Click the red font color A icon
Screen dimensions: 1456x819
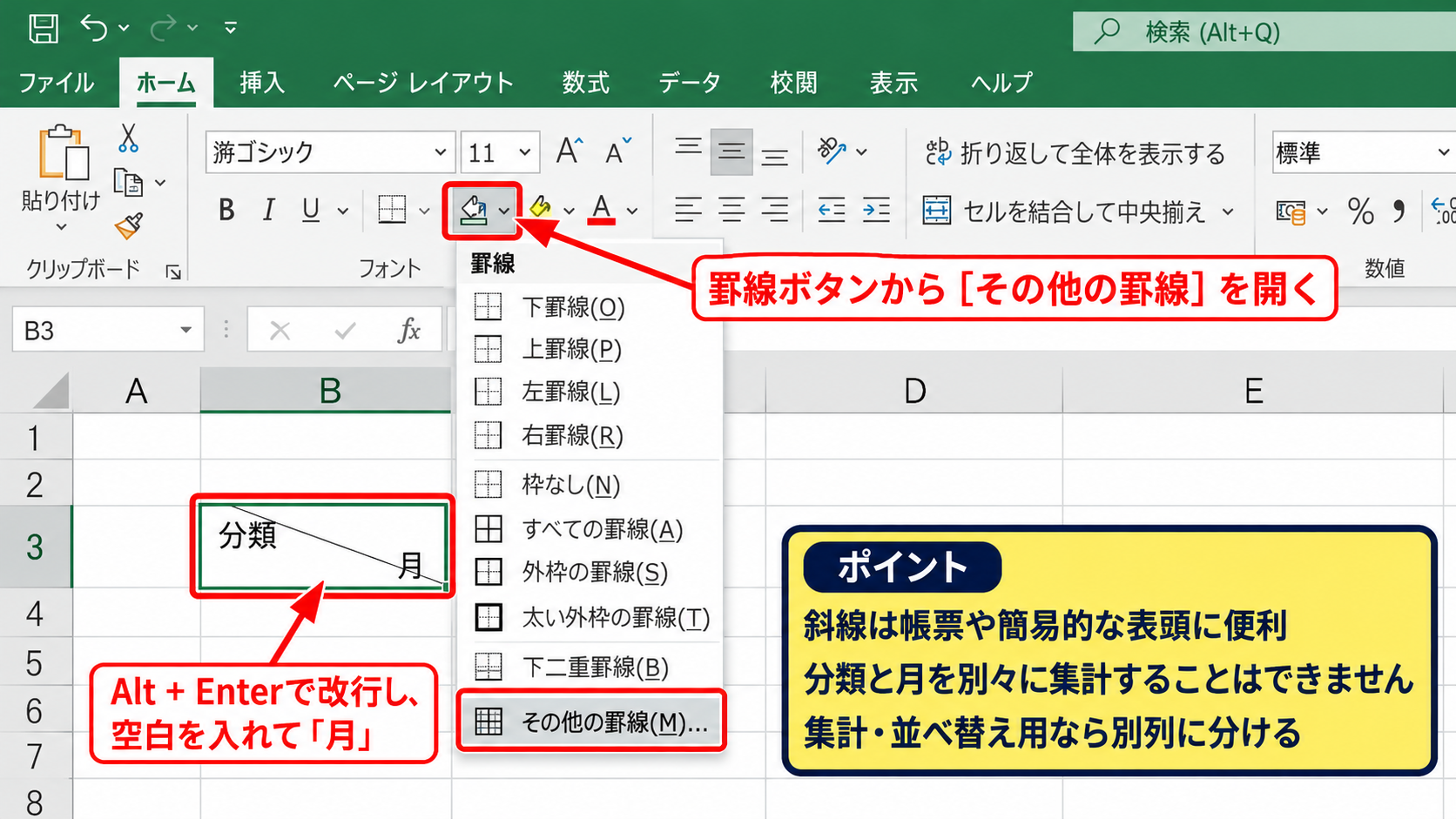[601, 210]
